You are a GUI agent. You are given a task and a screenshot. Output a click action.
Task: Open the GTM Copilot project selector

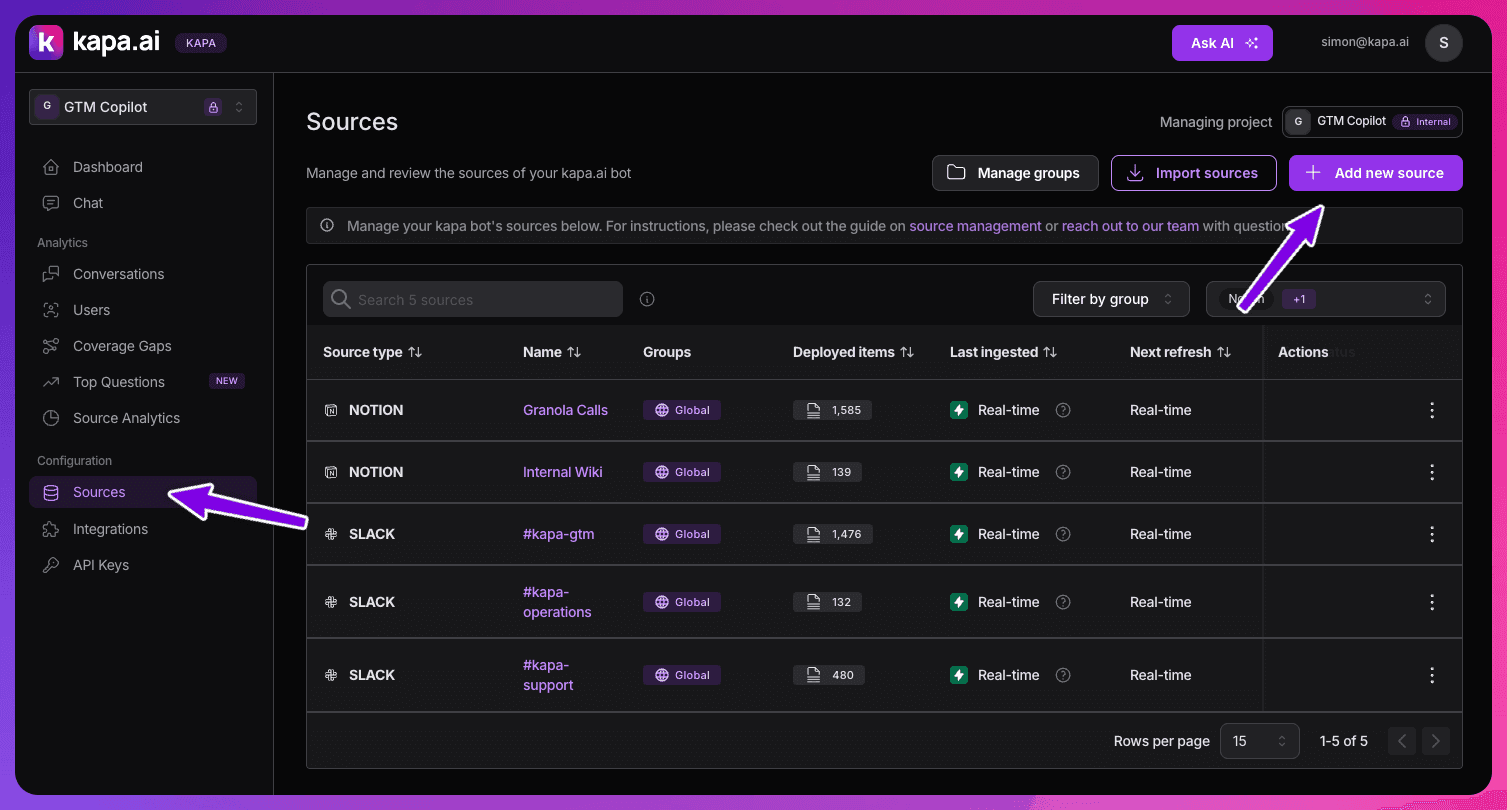143,107
